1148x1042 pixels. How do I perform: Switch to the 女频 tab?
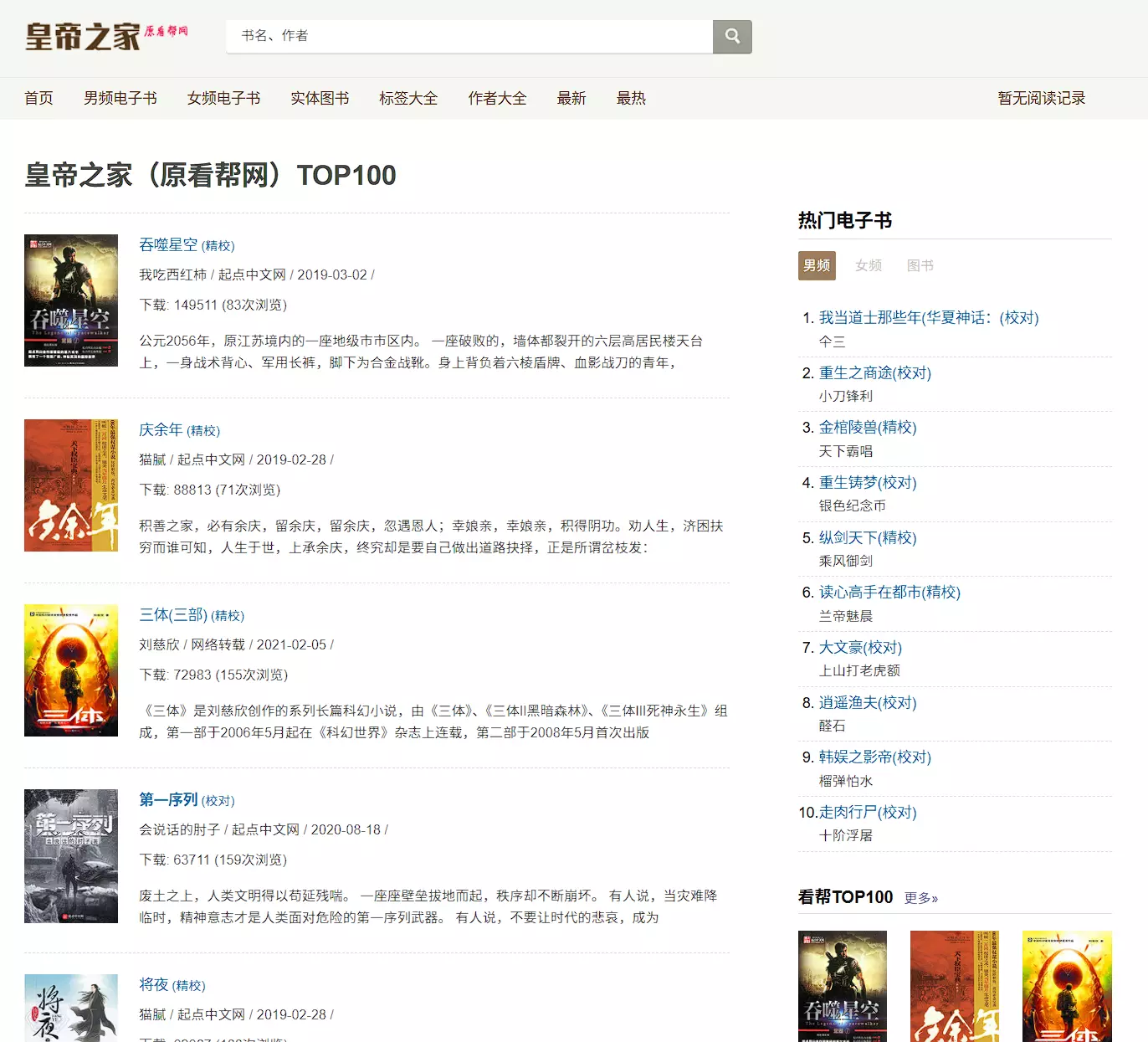pyautogui.click(x=868, y=265)
